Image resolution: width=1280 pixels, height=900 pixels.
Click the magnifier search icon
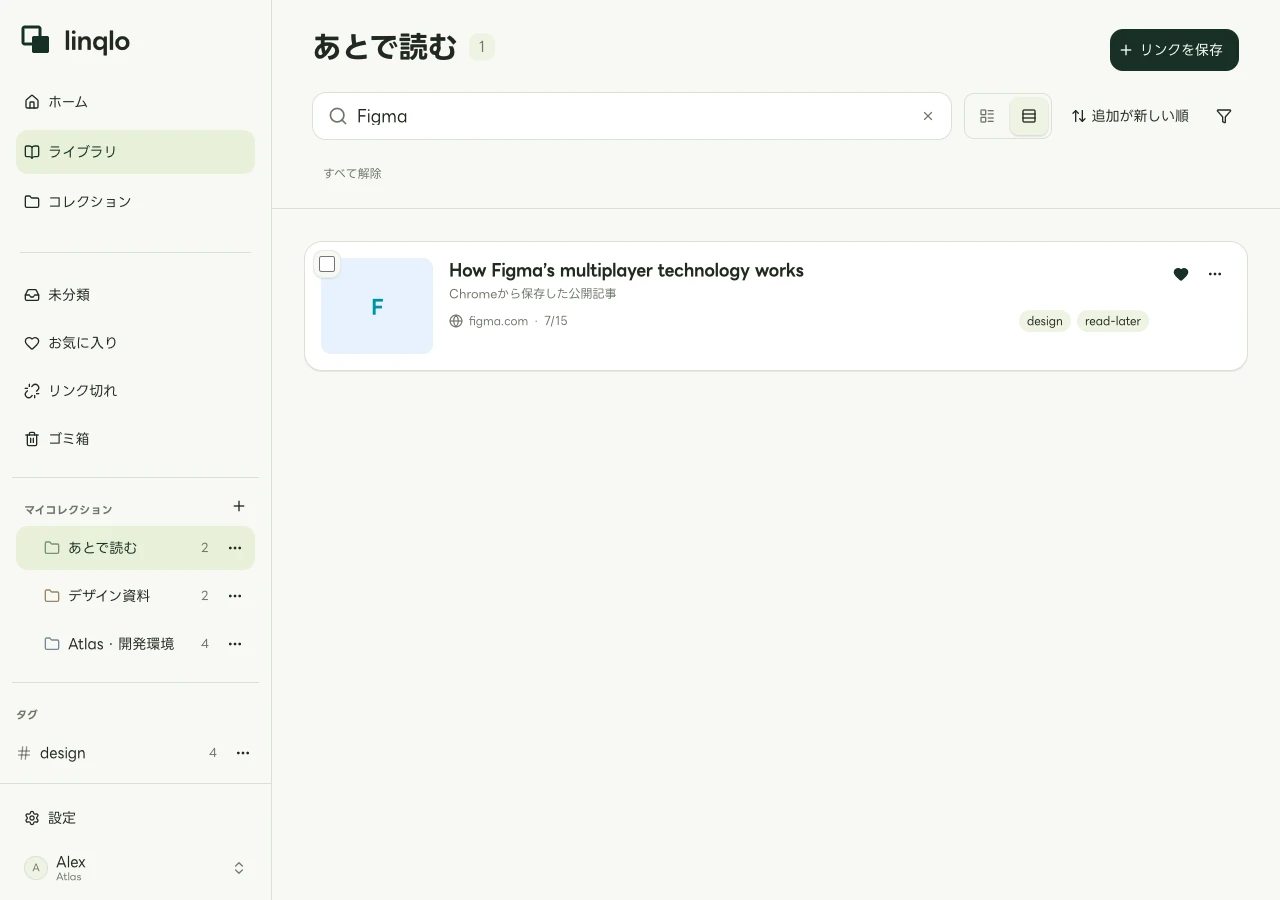tap(338, 116)
